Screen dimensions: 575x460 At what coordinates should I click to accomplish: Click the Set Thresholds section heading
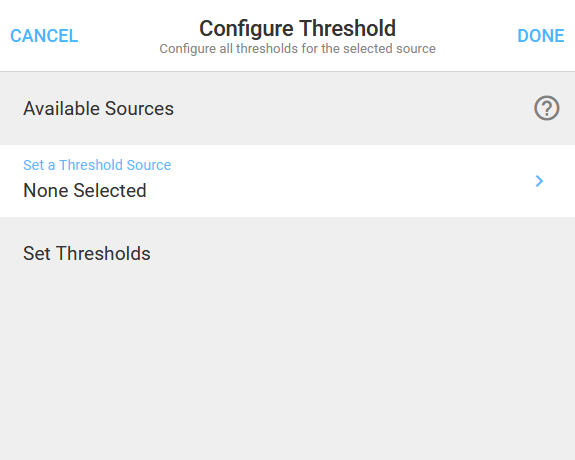pyautogui.click(x=87, y=253)
